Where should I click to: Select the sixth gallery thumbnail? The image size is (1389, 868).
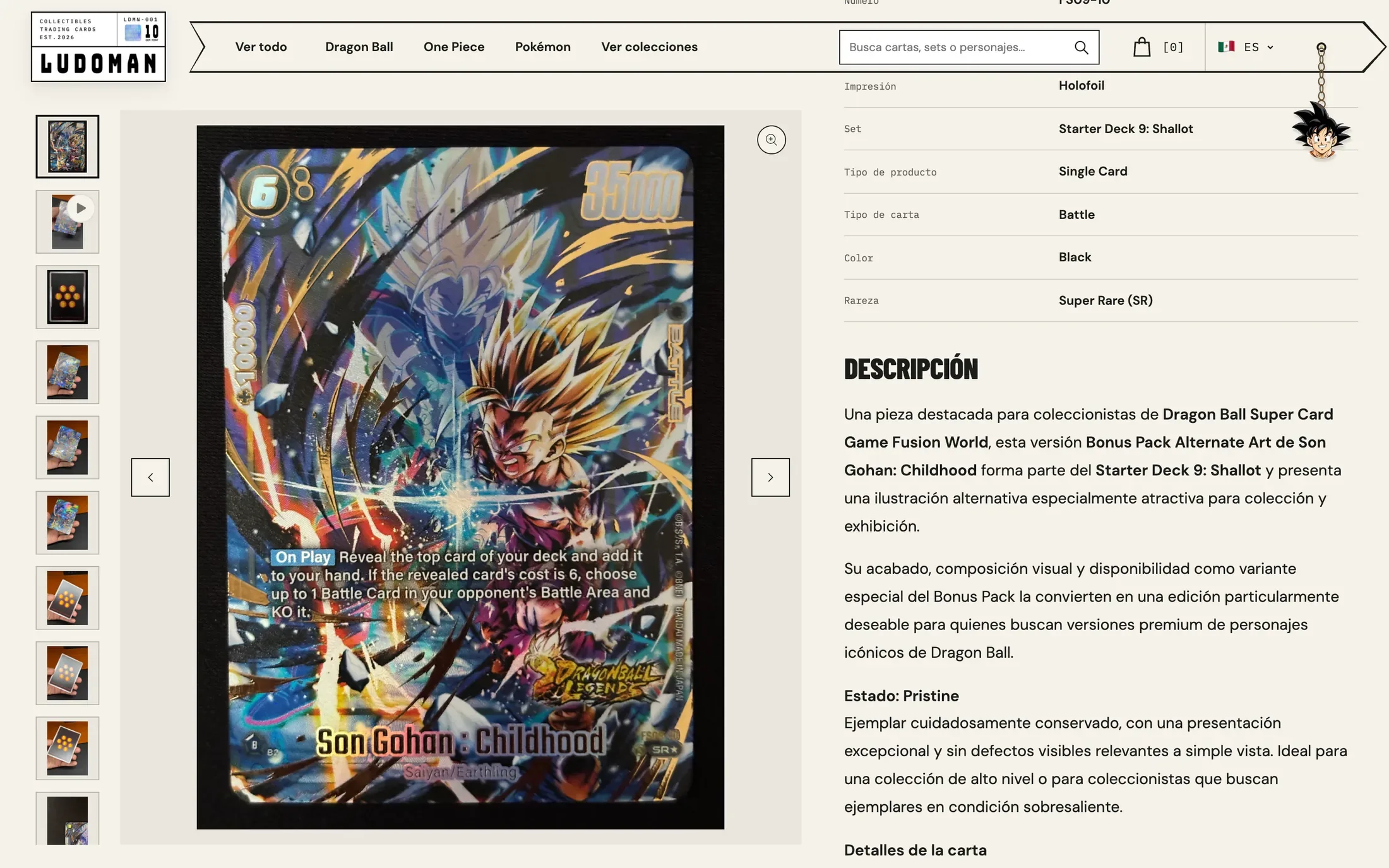pyautogui.click(x=68, y=523)
